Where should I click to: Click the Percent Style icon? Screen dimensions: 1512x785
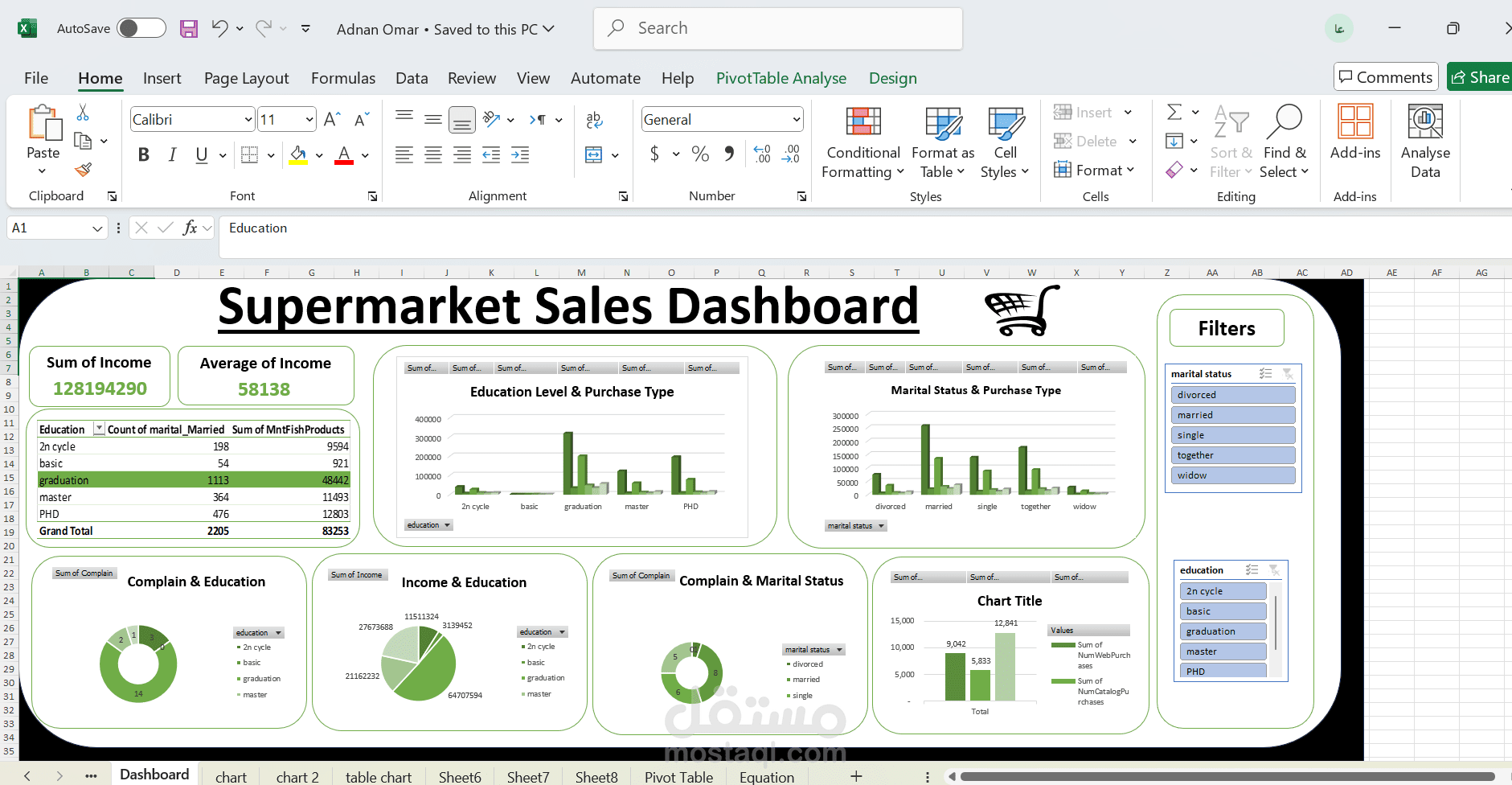(x=700, y=154)
